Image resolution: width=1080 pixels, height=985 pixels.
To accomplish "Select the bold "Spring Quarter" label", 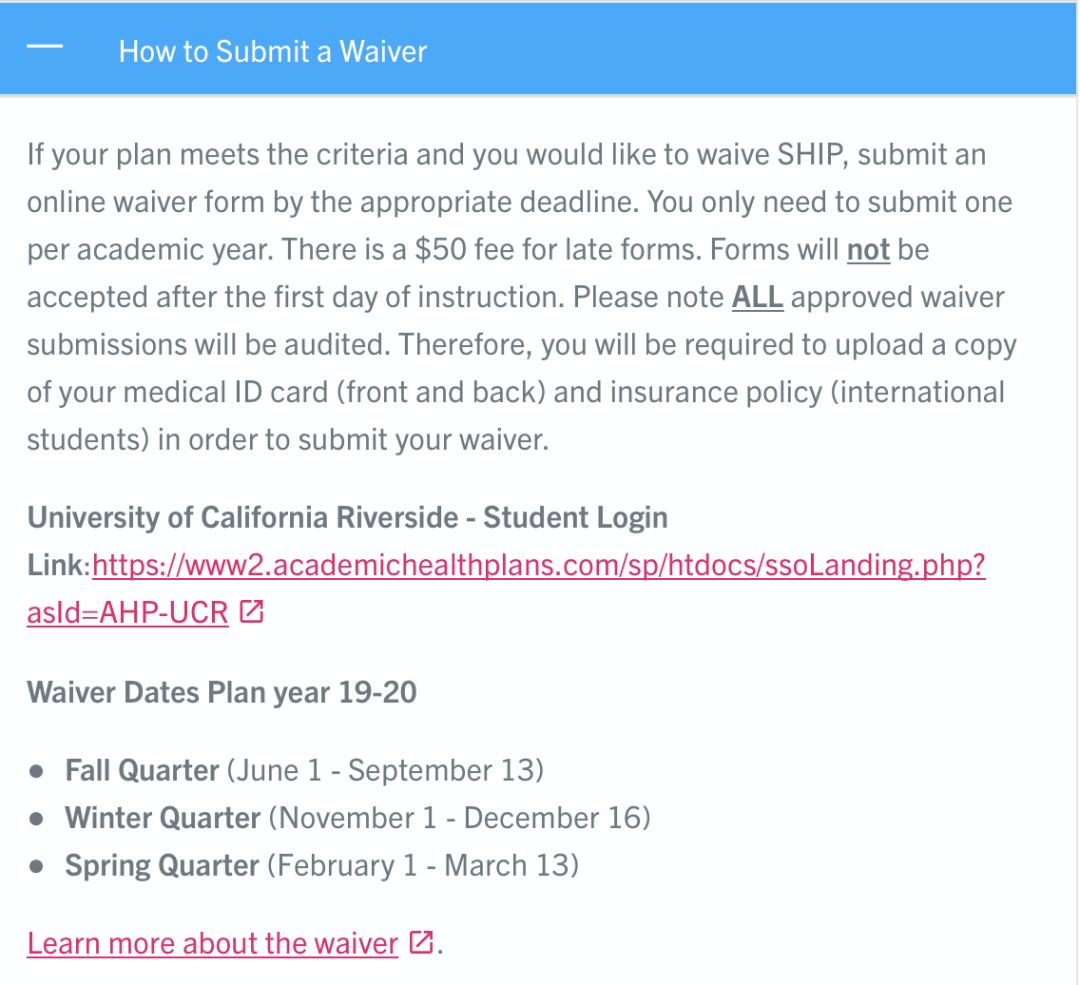I will (x=162, y=865).
